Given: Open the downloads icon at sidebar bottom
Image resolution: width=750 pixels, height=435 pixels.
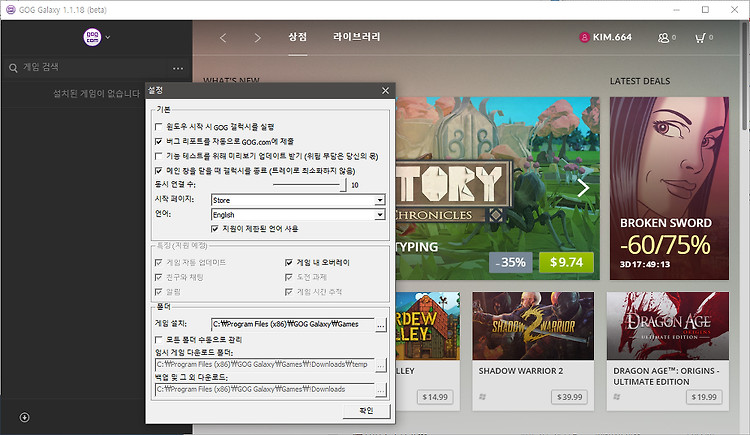Looking at the screenshot, I should pyautogui.click(x=24, y=417).
